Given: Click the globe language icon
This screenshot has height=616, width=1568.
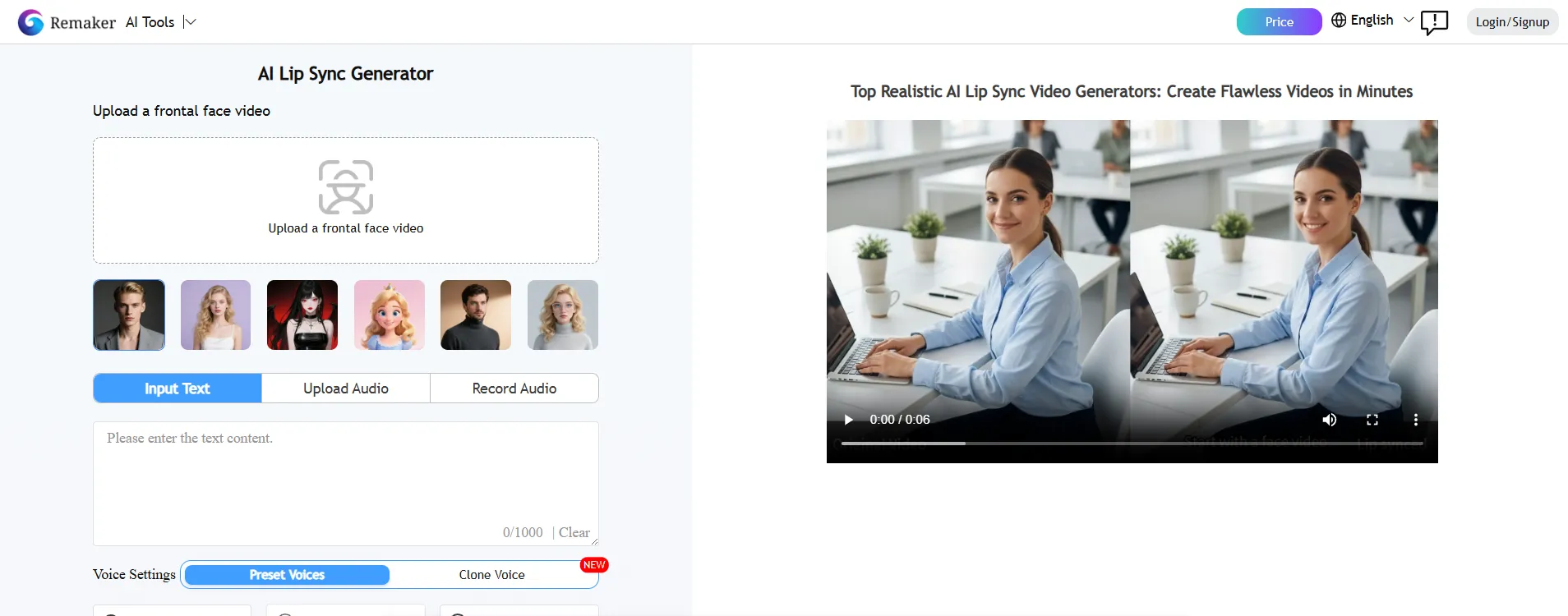Looking at the screenshot, I should click(x=1339, y=21).
